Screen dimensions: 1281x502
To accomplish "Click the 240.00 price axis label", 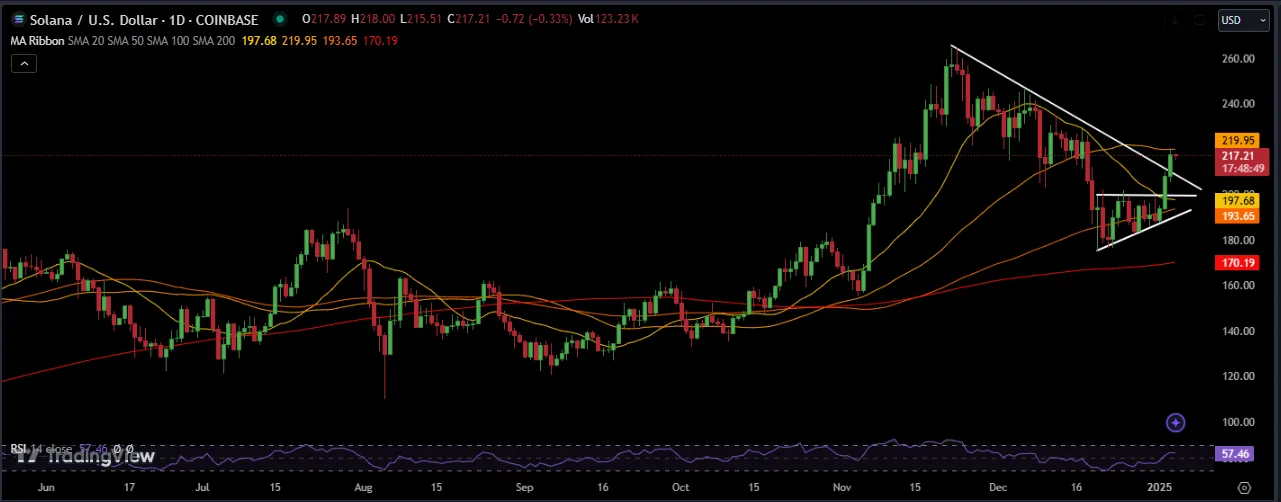I will coord(1239,104).
